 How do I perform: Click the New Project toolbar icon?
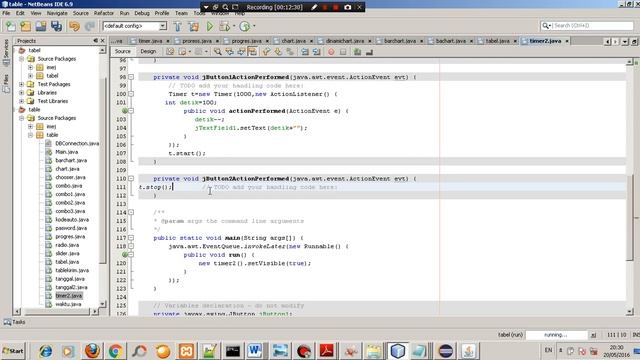pyautogui.click(x=26, y=26)
